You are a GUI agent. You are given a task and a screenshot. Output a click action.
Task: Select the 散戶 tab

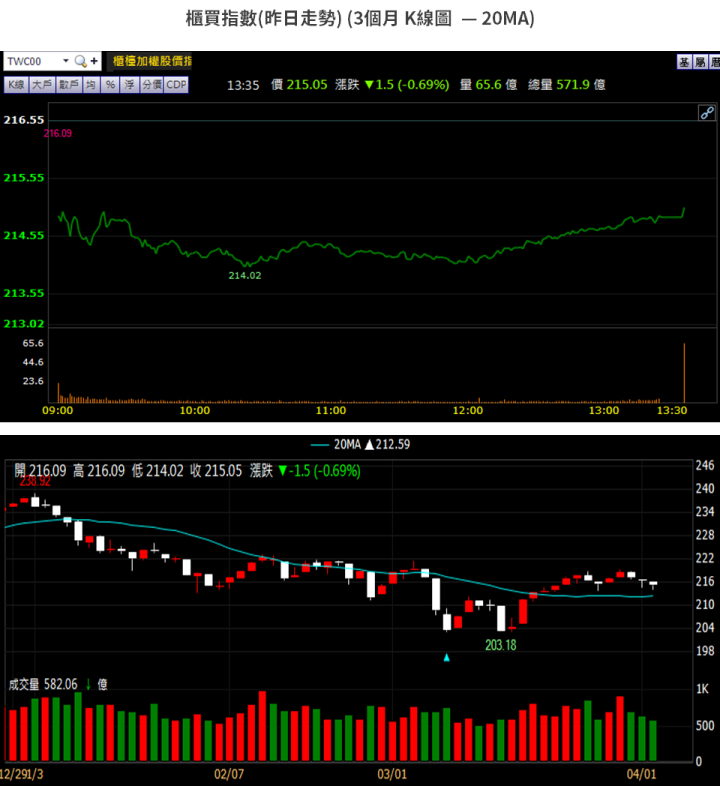[68, 85]
